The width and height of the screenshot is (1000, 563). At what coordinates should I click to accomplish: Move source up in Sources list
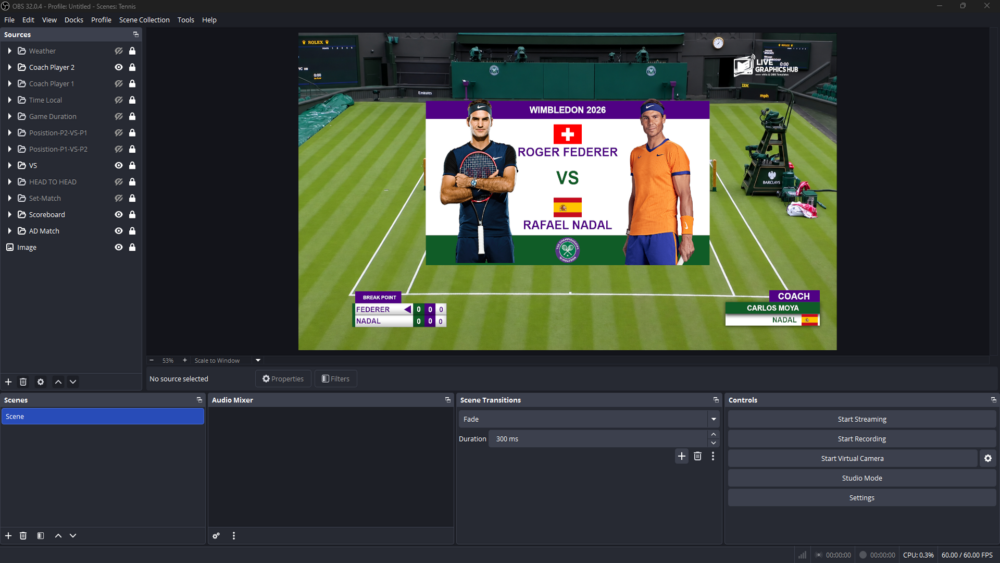click(x=58, y=382)
